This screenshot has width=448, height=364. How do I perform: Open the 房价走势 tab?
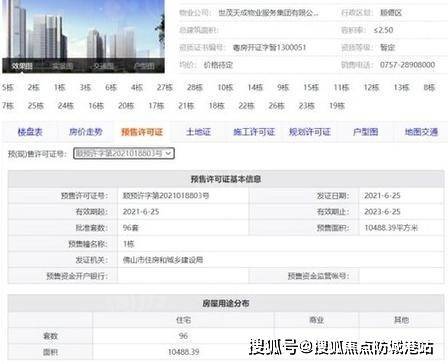[86, 132]
